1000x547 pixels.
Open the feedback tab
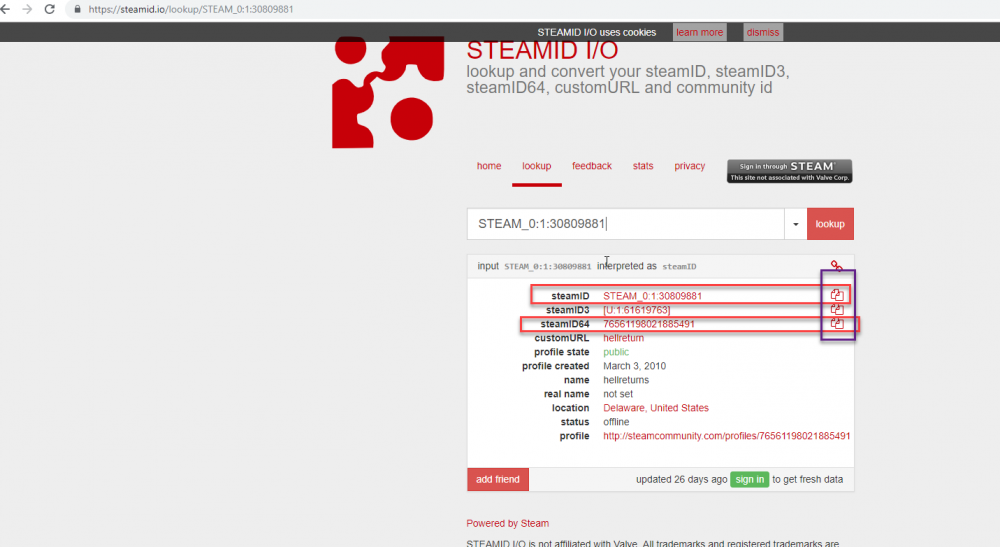[x=591, y=166]
